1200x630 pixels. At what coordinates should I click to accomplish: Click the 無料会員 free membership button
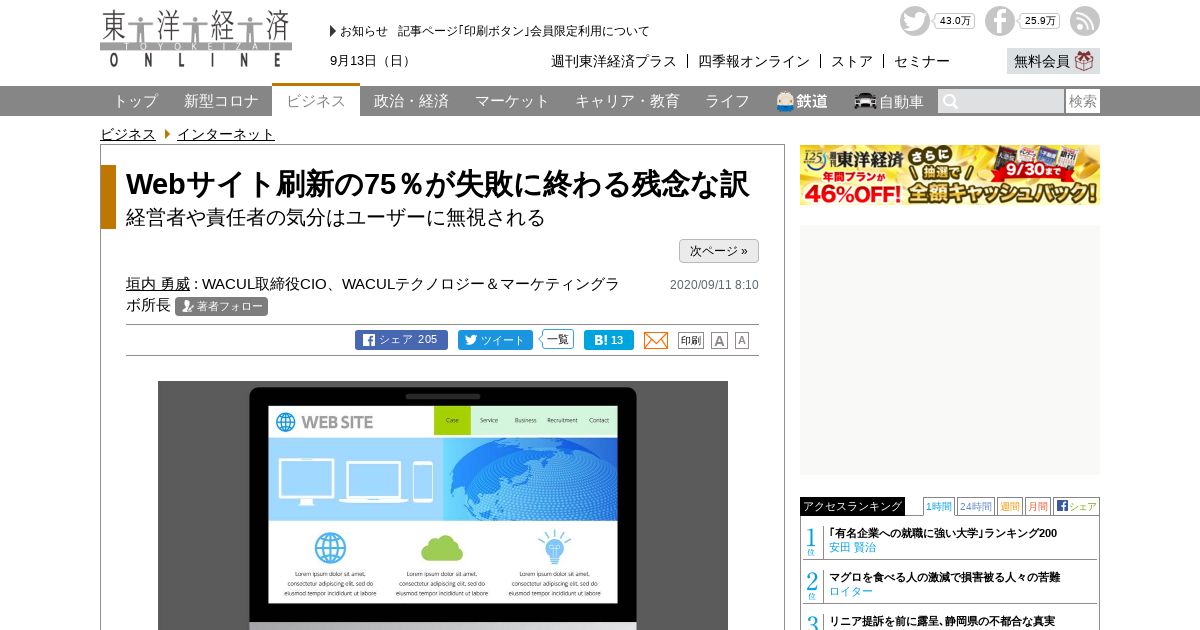coord(1053,61)
